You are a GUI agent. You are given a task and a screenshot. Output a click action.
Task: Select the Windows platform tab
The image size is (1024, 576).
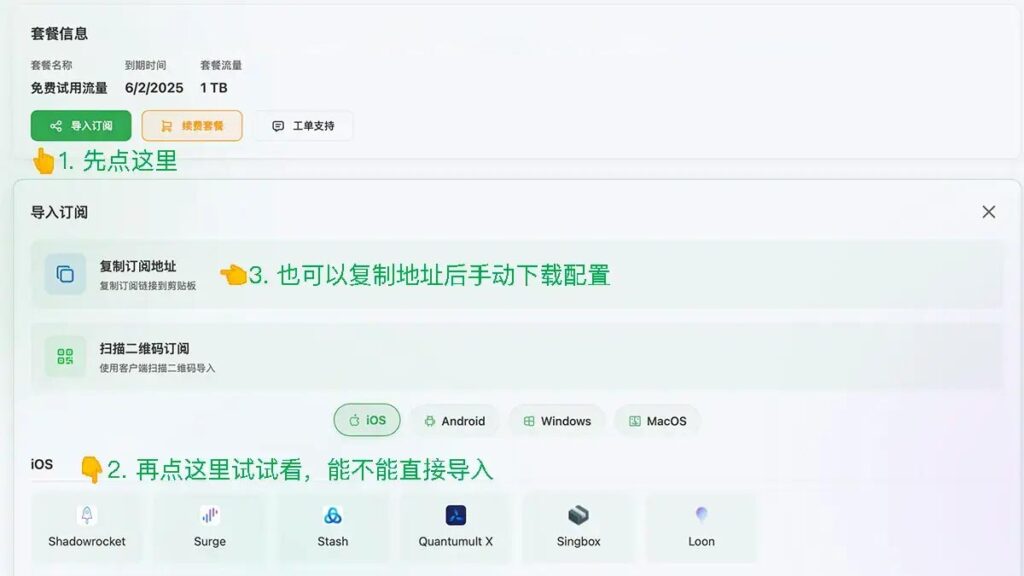557,421
